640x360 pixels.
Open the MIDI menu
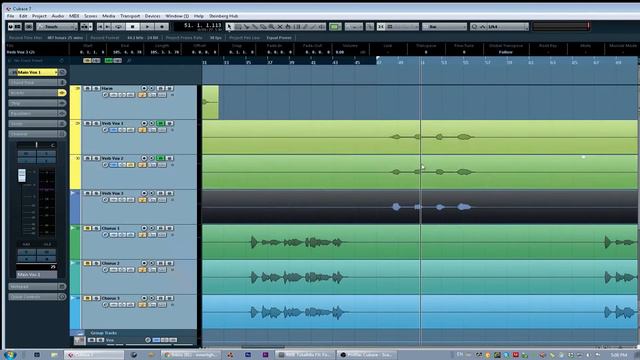pyautogui.click(x=74, y=16)
